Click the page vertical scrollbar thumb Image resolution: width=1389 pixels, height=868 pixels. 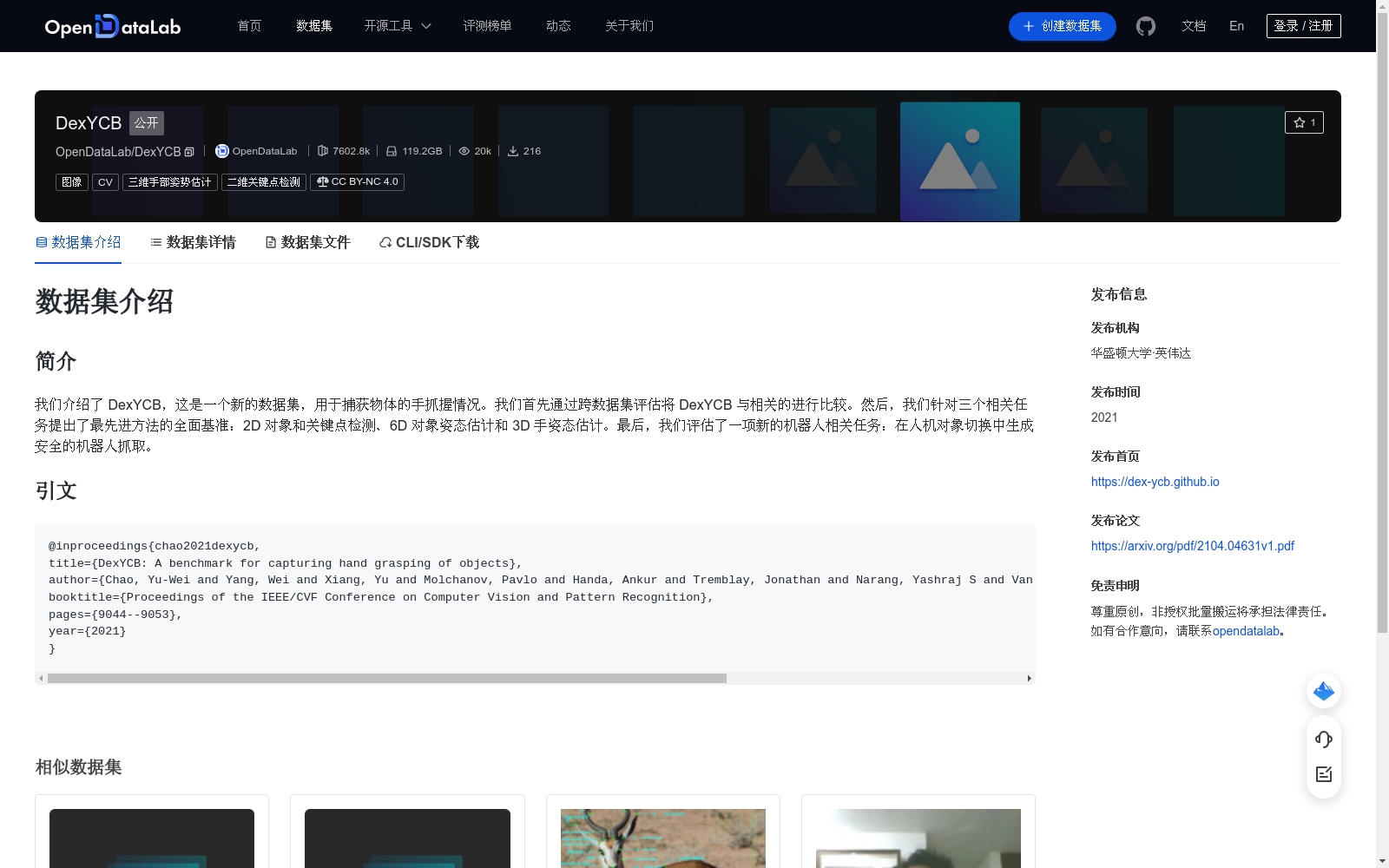coord(1382,323)
